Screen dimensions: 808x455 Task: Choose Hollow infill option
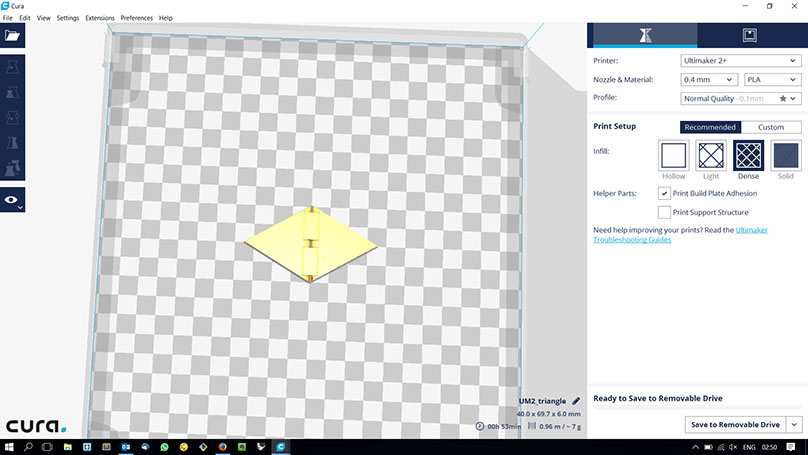point(674,155)
